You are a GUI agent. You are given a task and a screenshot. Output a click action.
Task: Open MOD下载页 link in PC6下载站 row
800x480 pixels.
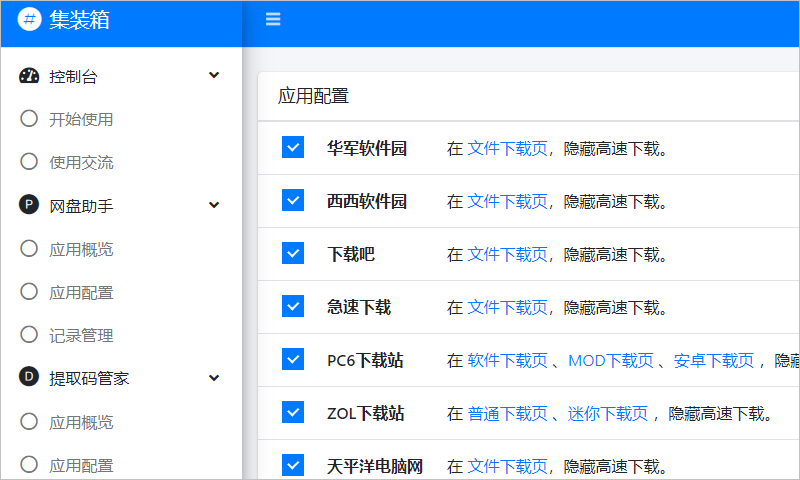[611, 361]
